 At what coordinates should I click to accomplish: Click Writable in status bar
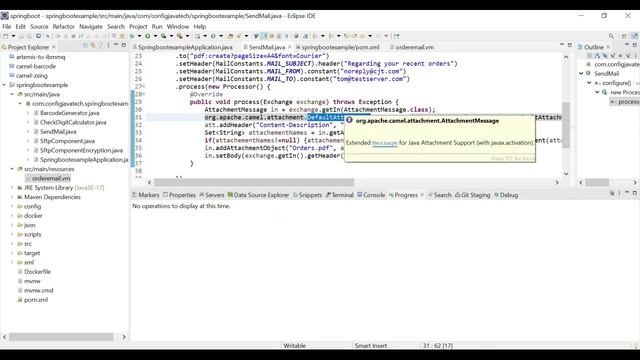coord(294,346)
